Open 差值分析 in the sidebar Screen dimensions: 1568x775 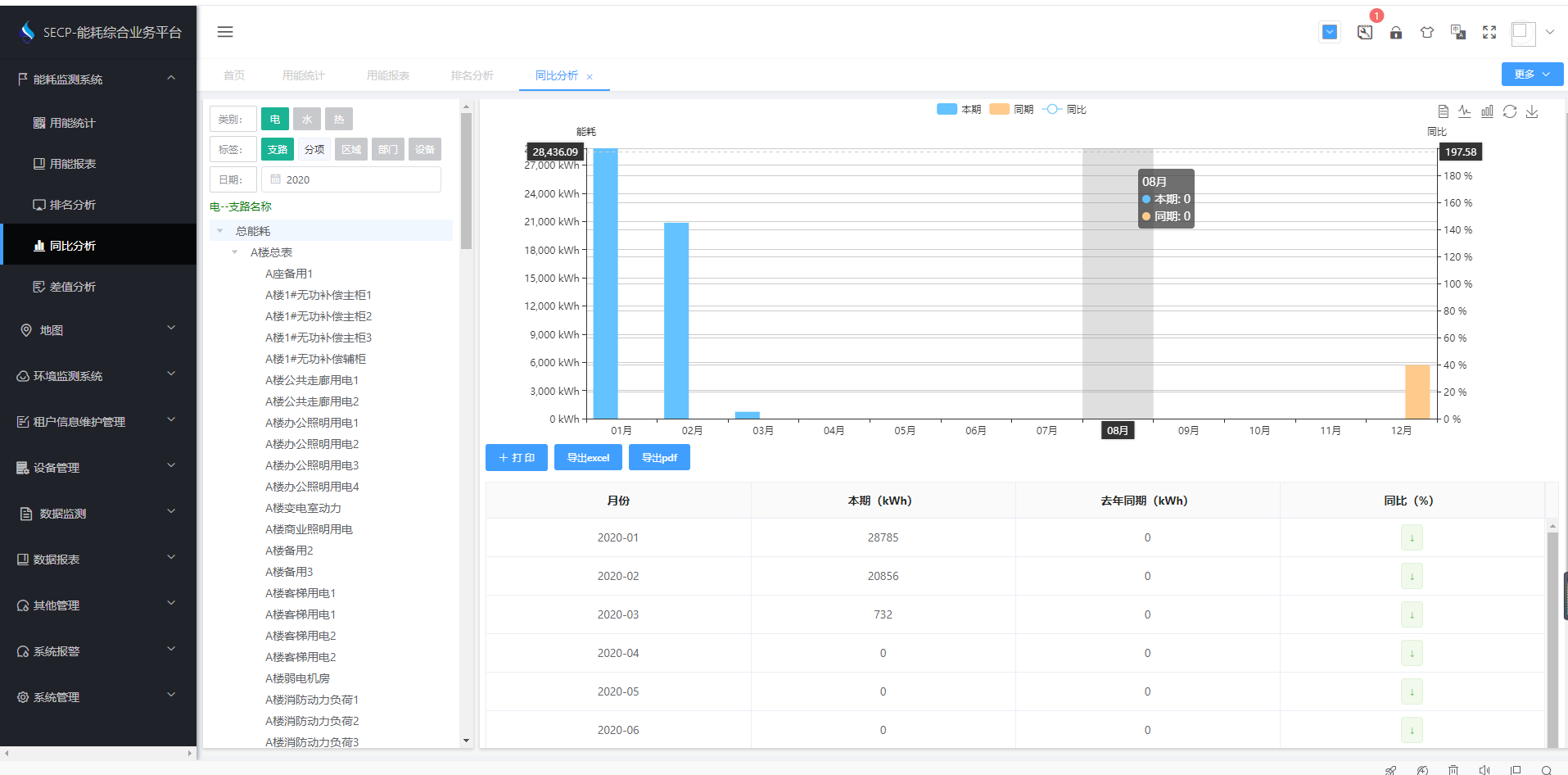[73, 287]
